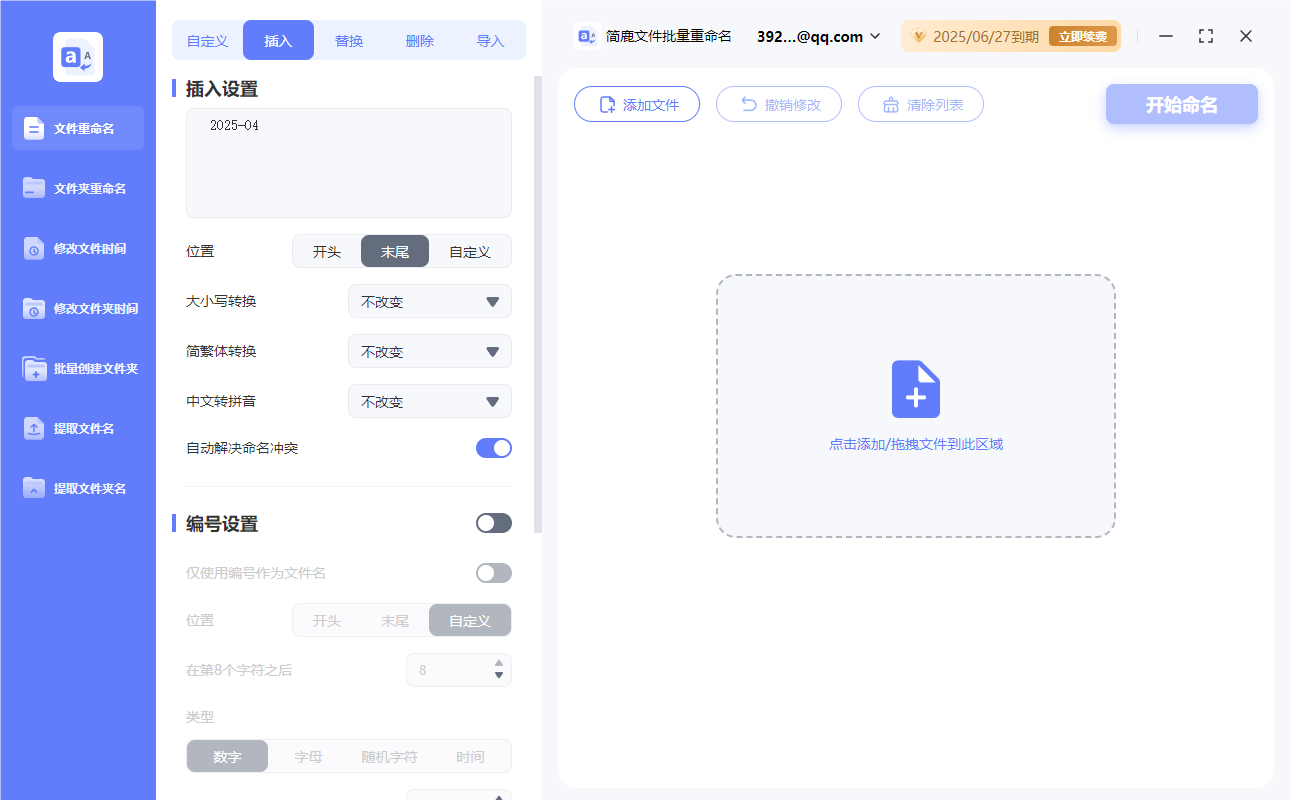Expand the 中文转拼音 dropdown
The width and height of the screenshot is (1290, 800).
(x=429, y=401)
